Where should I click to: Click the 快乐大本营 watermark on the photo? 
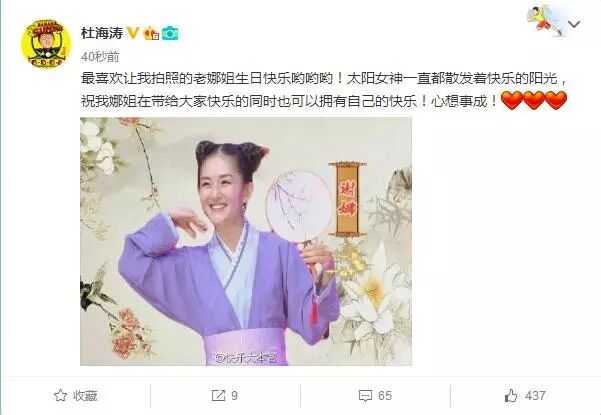tap(246, 358)
